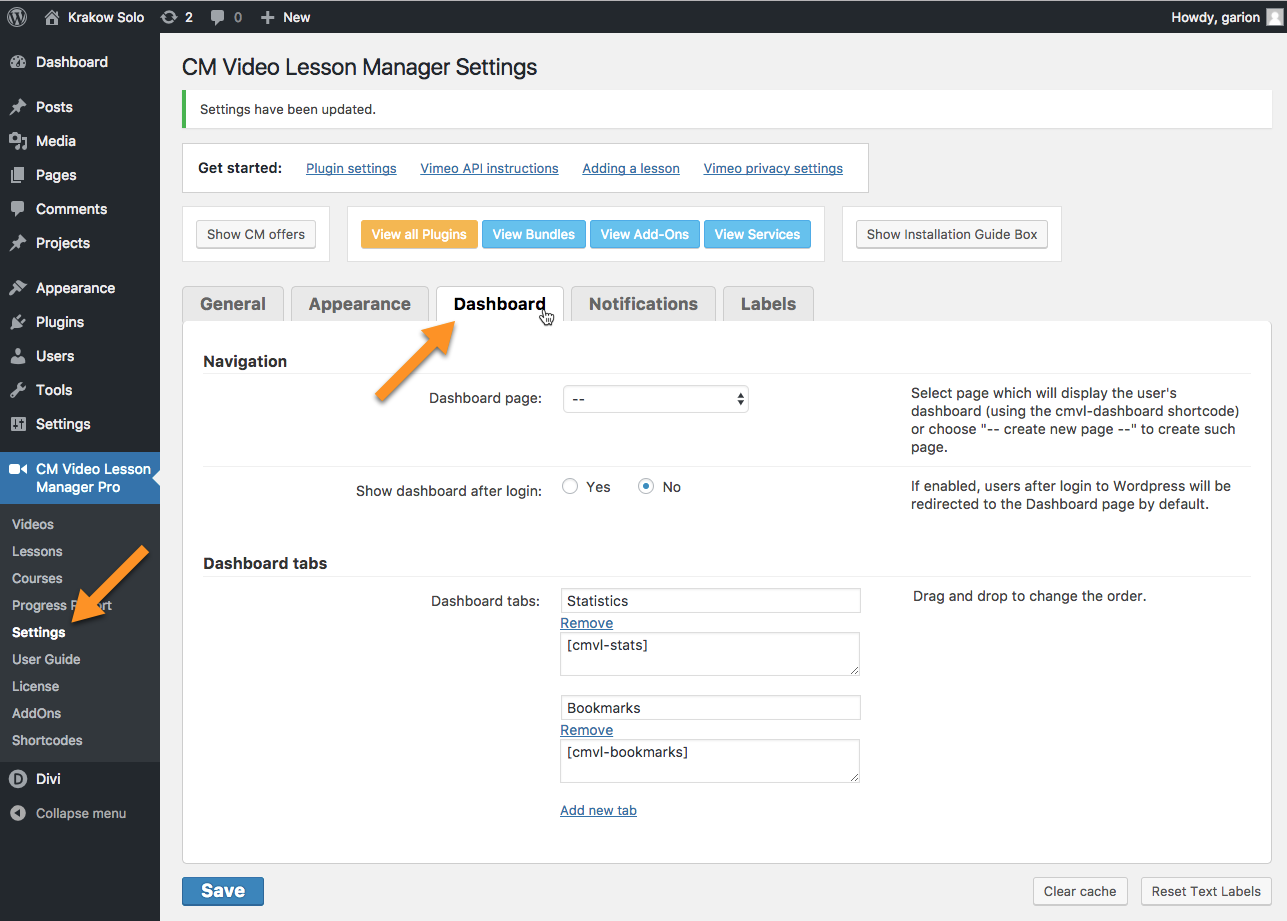The width and height of the screenshot is (1287, 921).
Task: Open User Guide submenu item
Action: coord(46,659)
